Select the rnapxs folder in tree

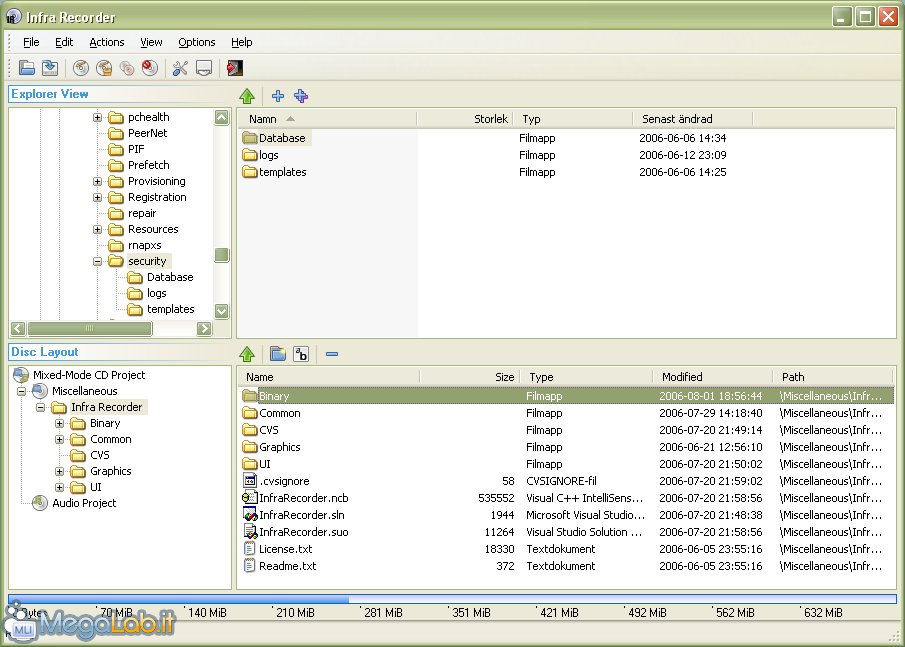[144, 245]
